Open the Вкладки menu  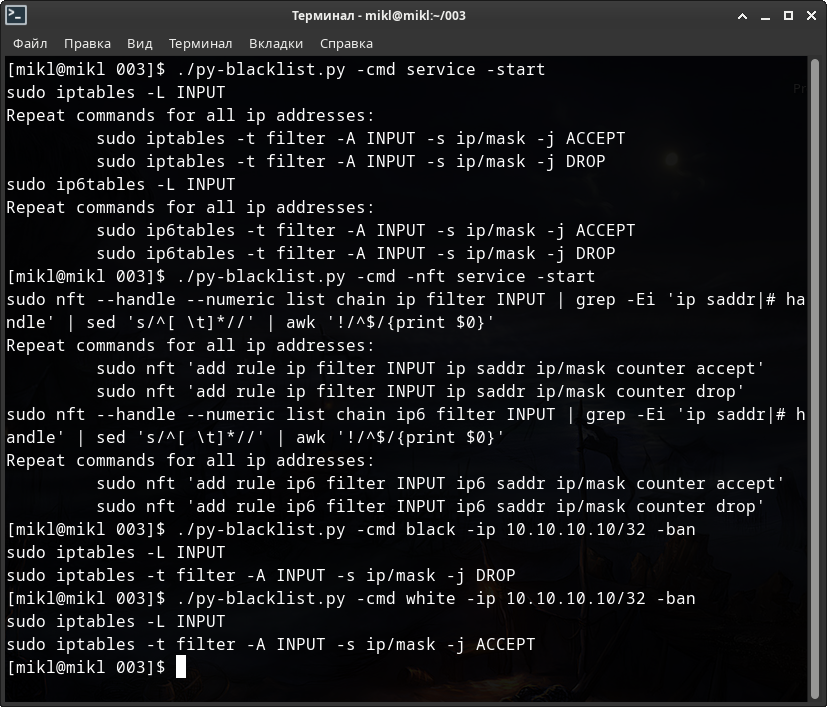(x=276, y=43)
